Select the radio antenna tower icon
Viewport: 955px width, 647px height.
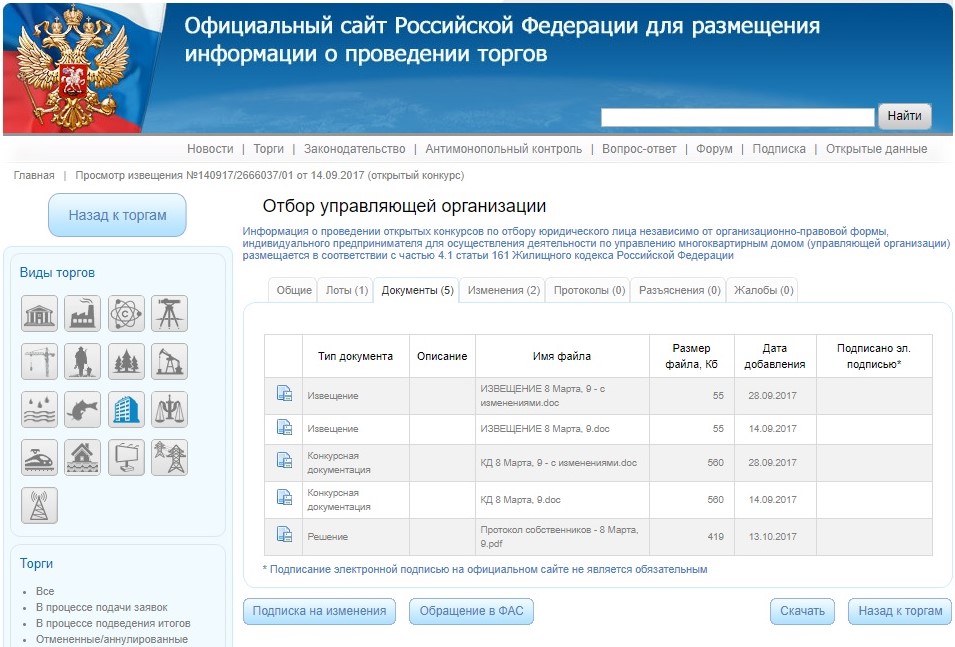point(40,505)
